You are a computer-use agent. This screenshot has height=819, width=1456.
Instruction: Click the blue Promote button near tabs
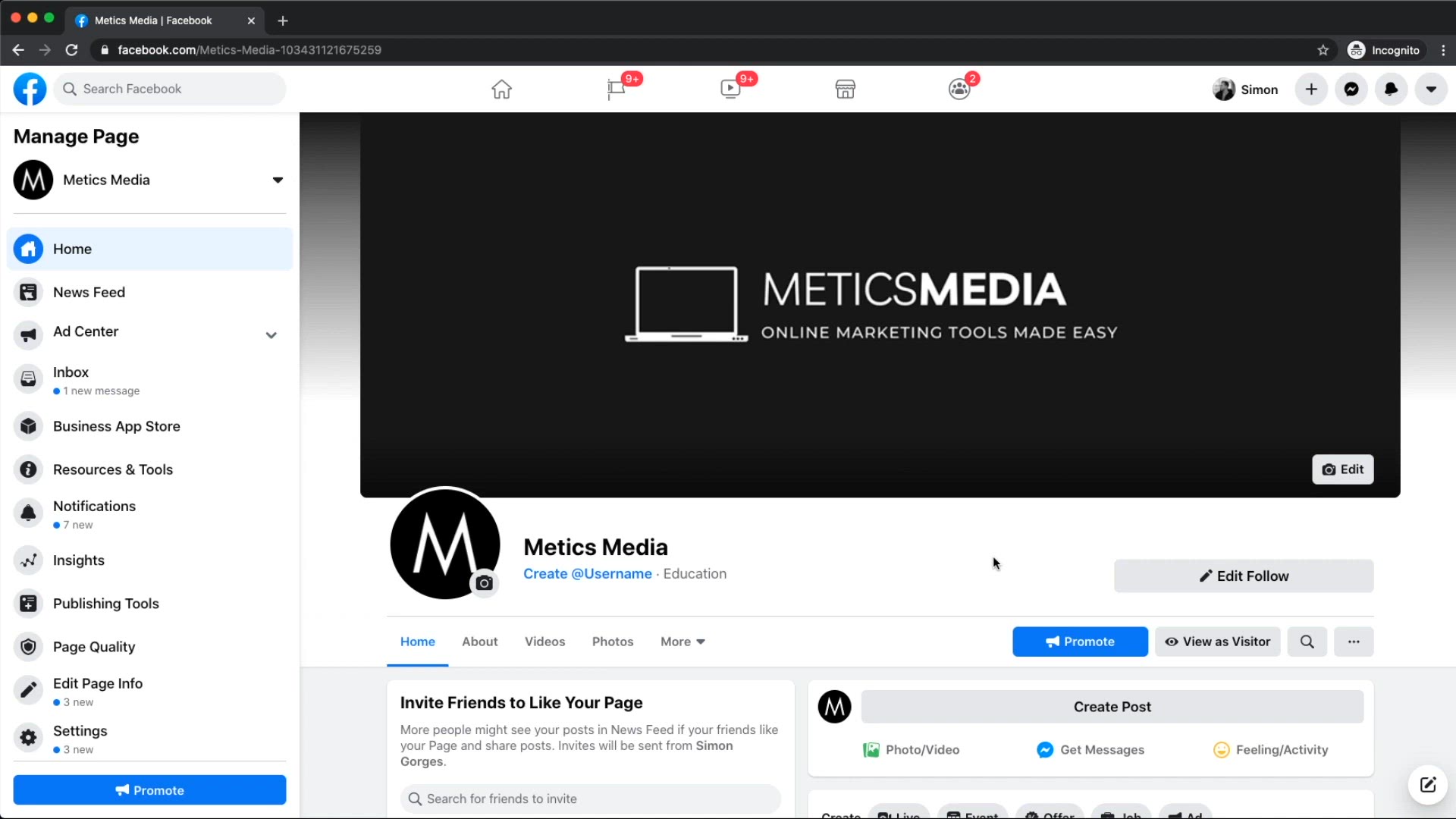1080,642
